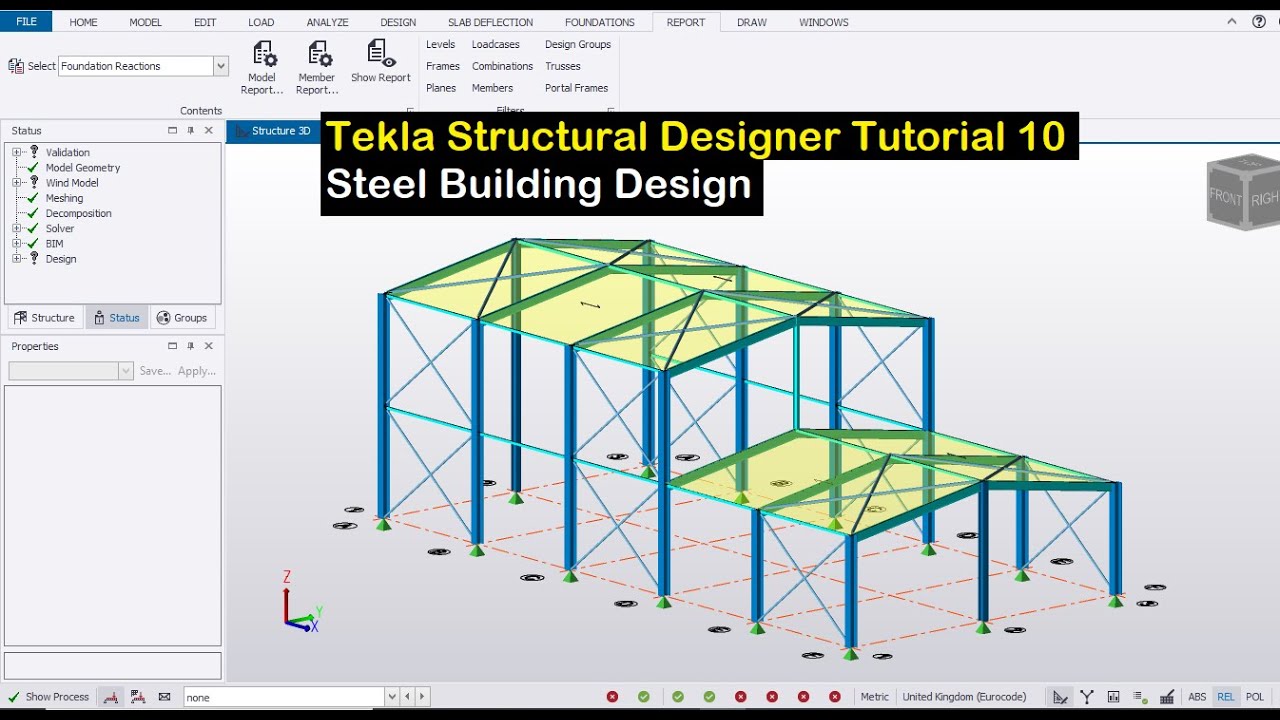Click the Planes filter
1280x720 pixels.
pos(441,88)
